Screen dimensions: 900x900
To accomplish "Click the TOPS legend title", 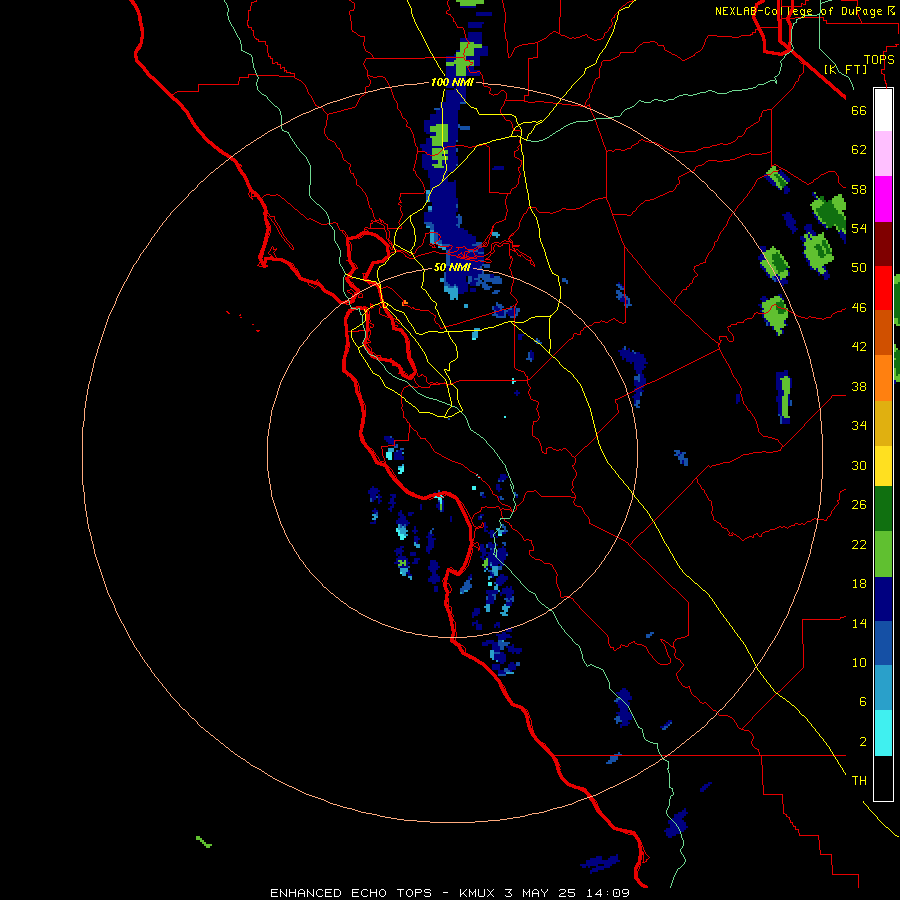I will 879,59.
